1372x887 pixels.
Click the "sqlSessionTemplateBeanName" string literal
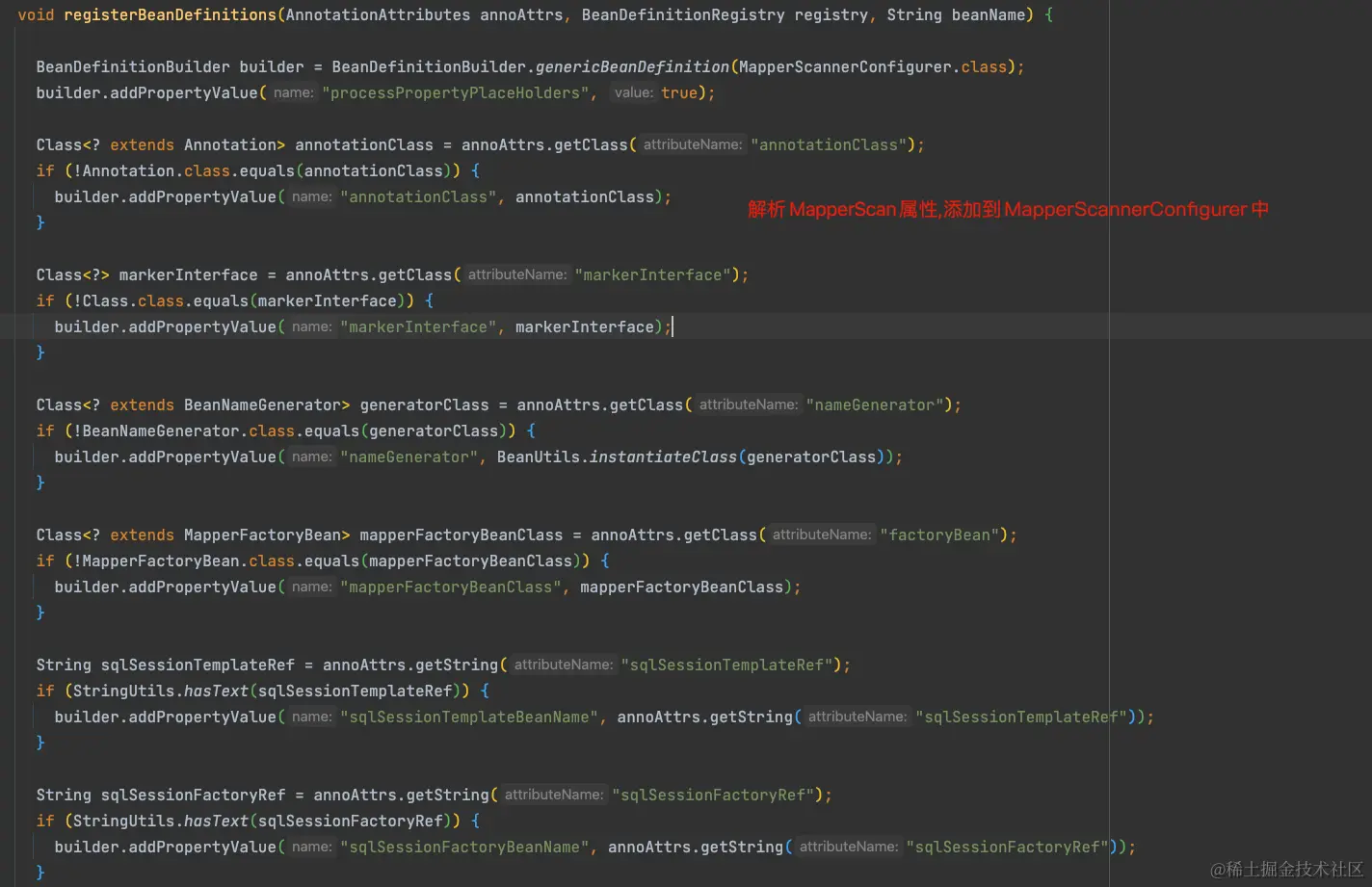click(469, 717)
